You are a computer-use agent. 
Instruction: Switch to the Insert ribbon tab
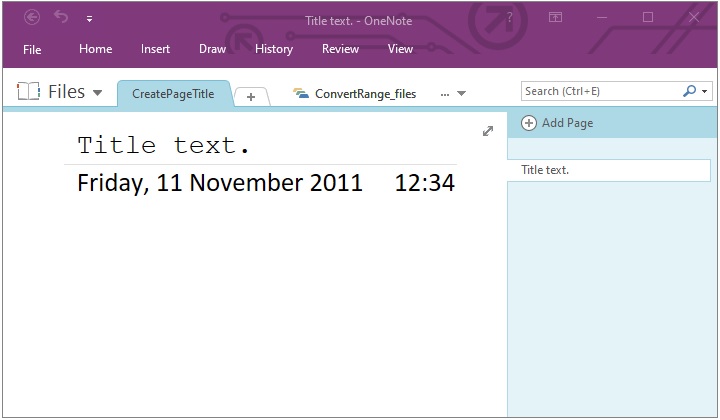click(x=155, y=49)
